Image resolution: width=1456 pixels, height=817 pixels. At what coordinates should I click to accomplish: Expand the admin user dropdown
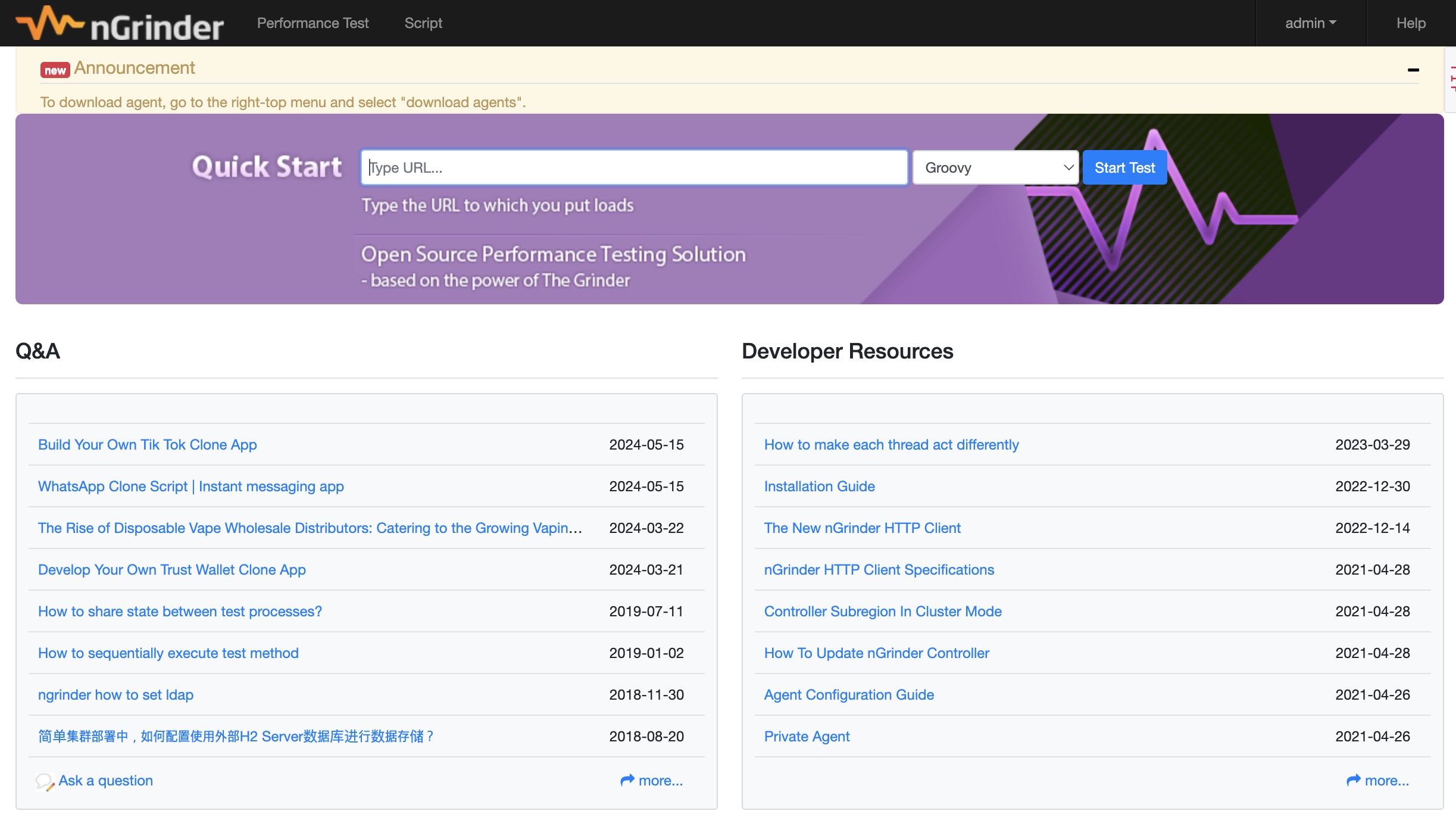point(1311,23)
